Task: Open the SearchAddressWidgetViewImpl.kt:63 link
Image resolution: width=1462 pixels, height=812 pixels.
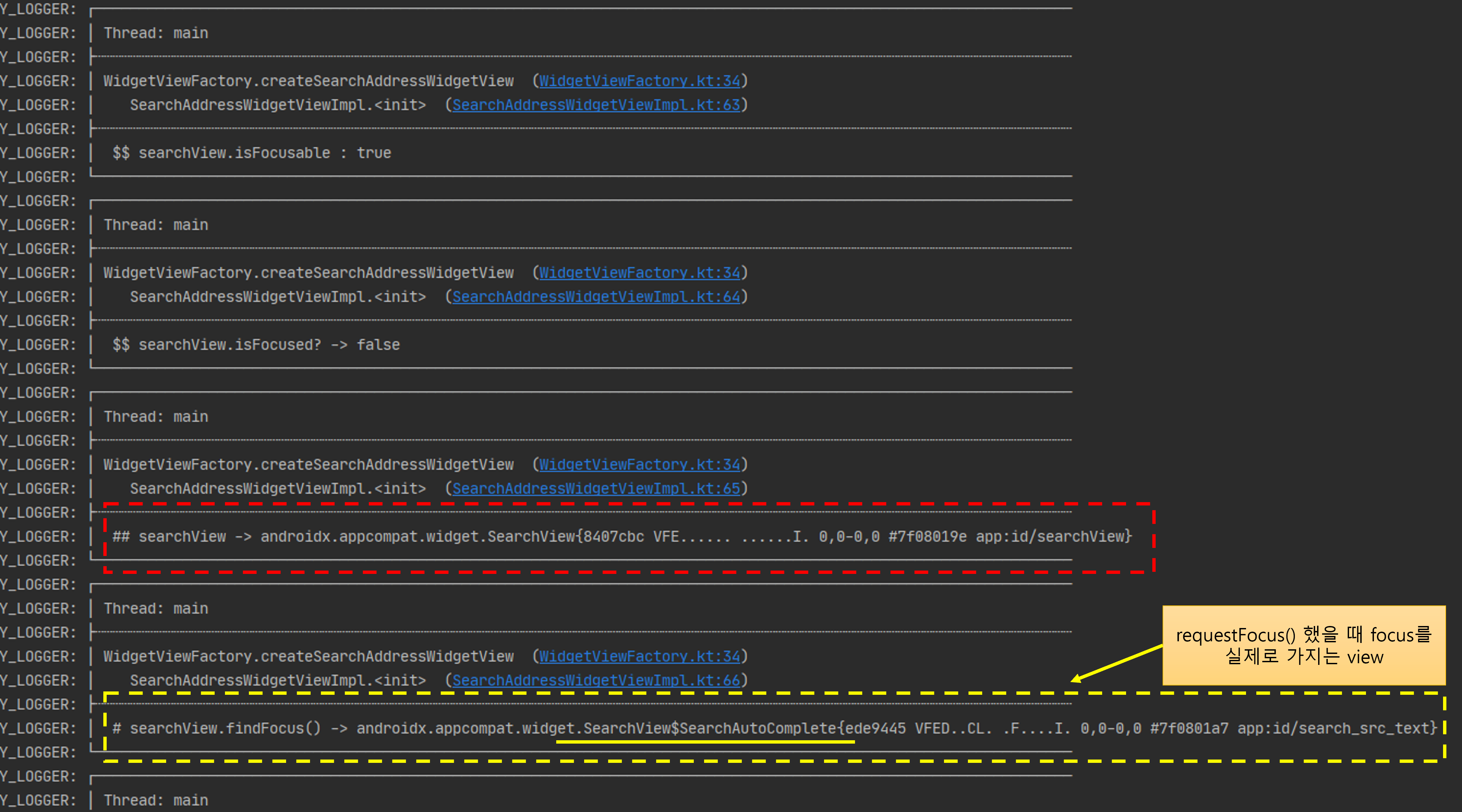Action: click(596, 105)
